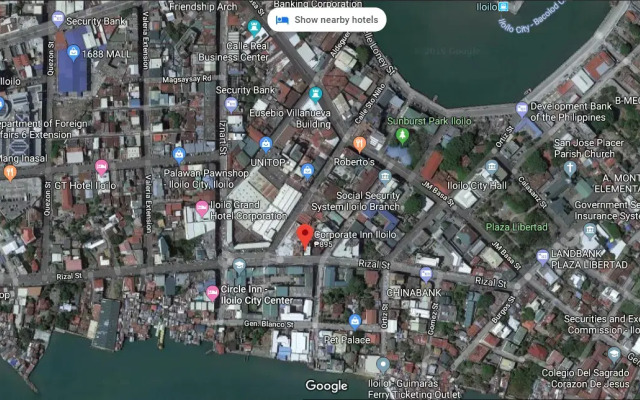Click Roberto's orange restaurant marker
This screenshot has height=400, width=640.
coord(359,145)
